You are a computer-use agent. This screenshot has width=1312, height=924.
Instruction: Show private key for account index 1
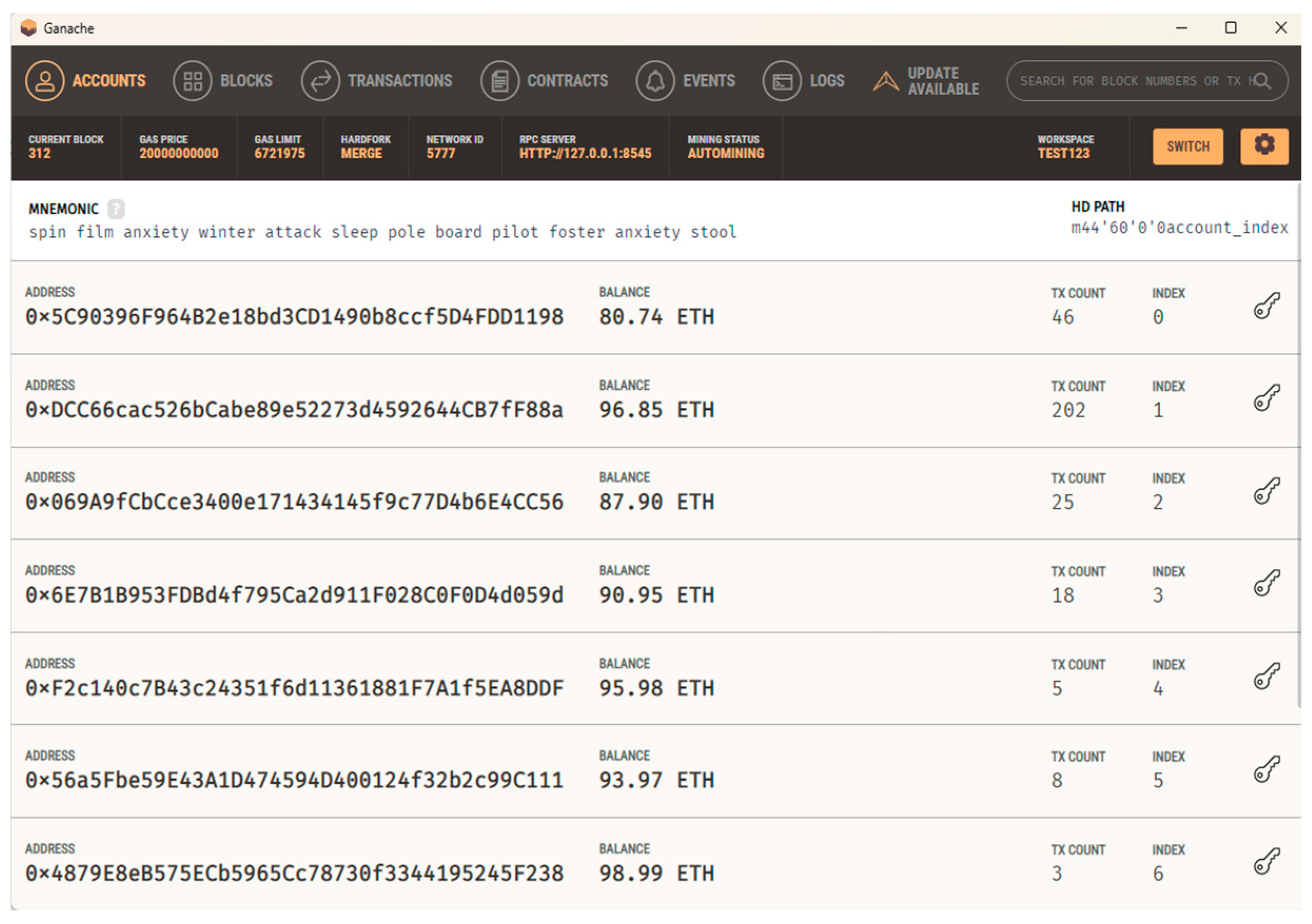1266,398
